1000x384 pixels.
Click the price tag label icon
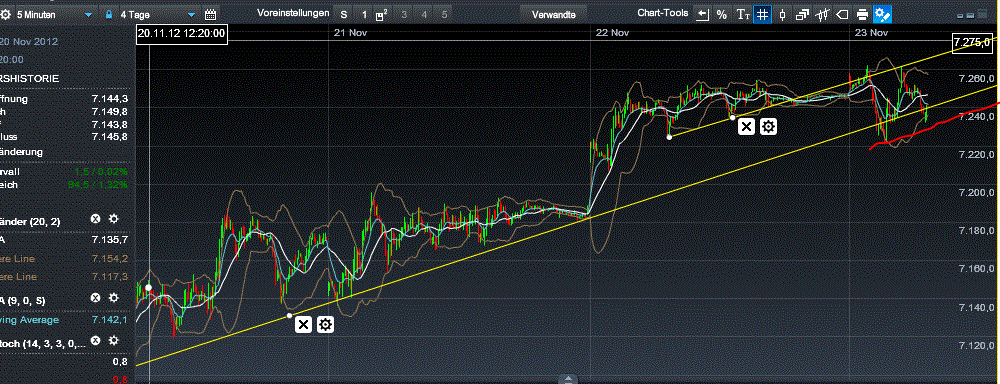pyautogui.click(x=842, y=14)
